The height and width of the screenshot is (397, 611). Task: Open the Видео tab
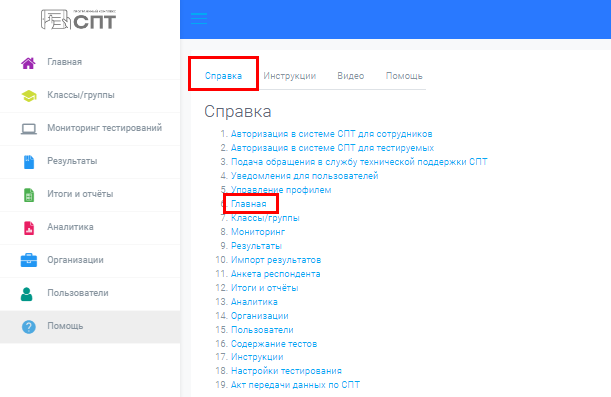coord(351,76)
